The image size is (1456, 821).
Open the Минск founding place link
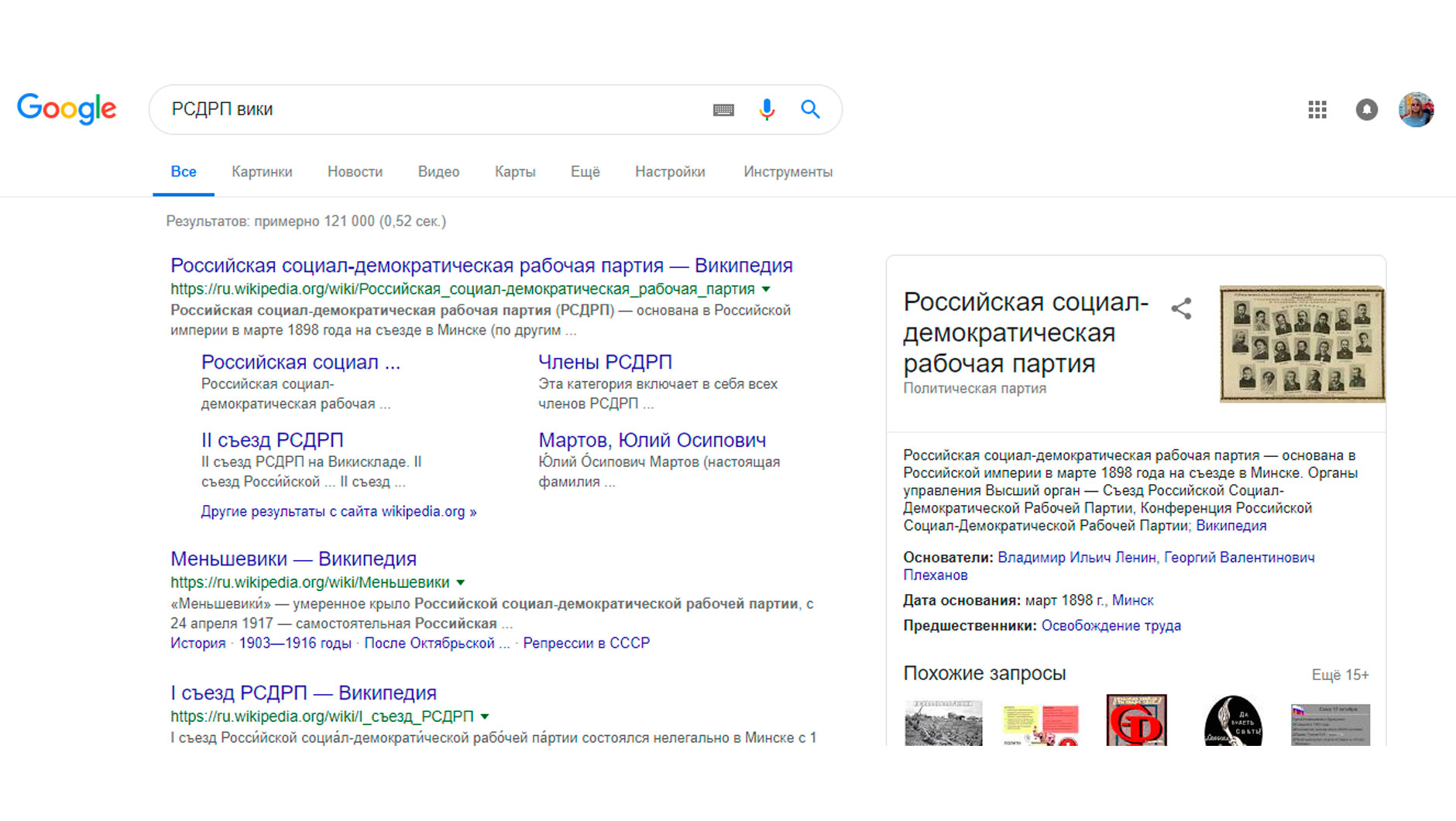pos(1132,600)
